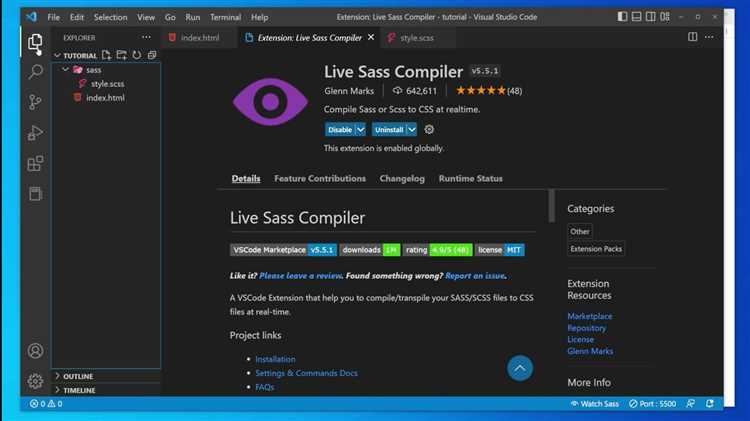Click New File icon in Tutorial header

pyautogui.click(x=106, y=55)
